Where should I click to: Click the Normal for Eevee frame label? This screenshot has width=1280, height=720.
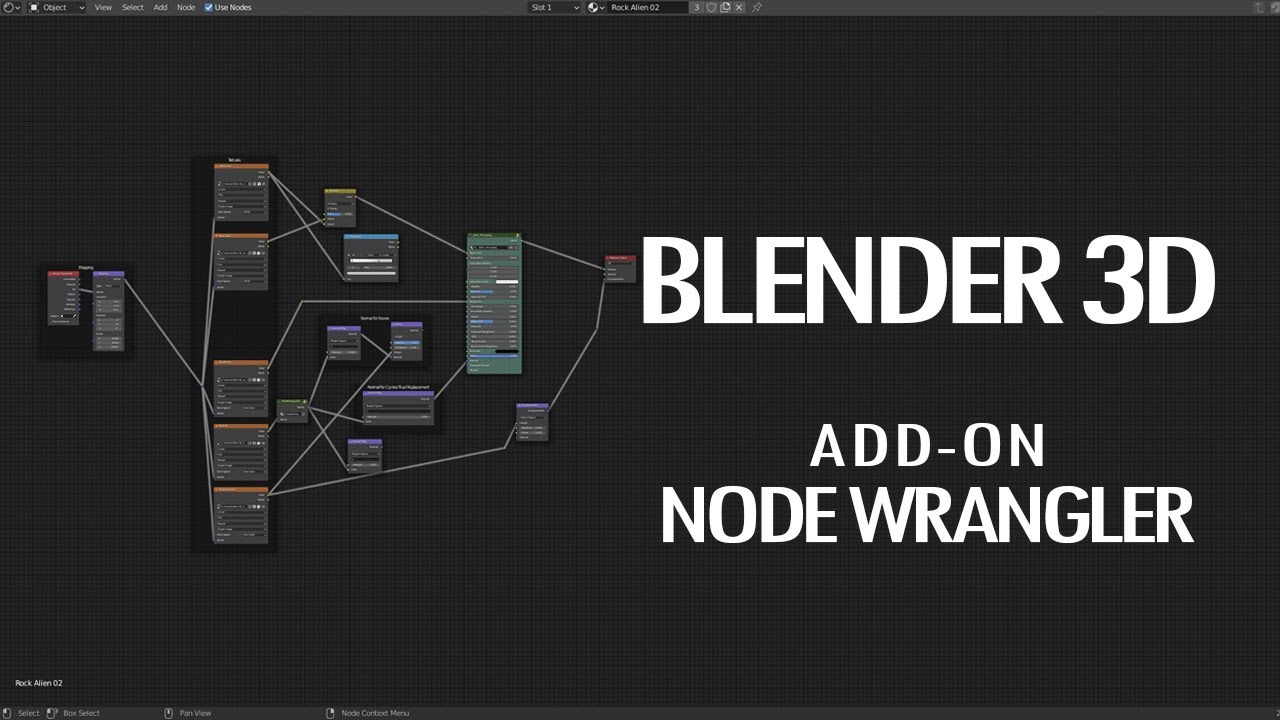point(375,318)
